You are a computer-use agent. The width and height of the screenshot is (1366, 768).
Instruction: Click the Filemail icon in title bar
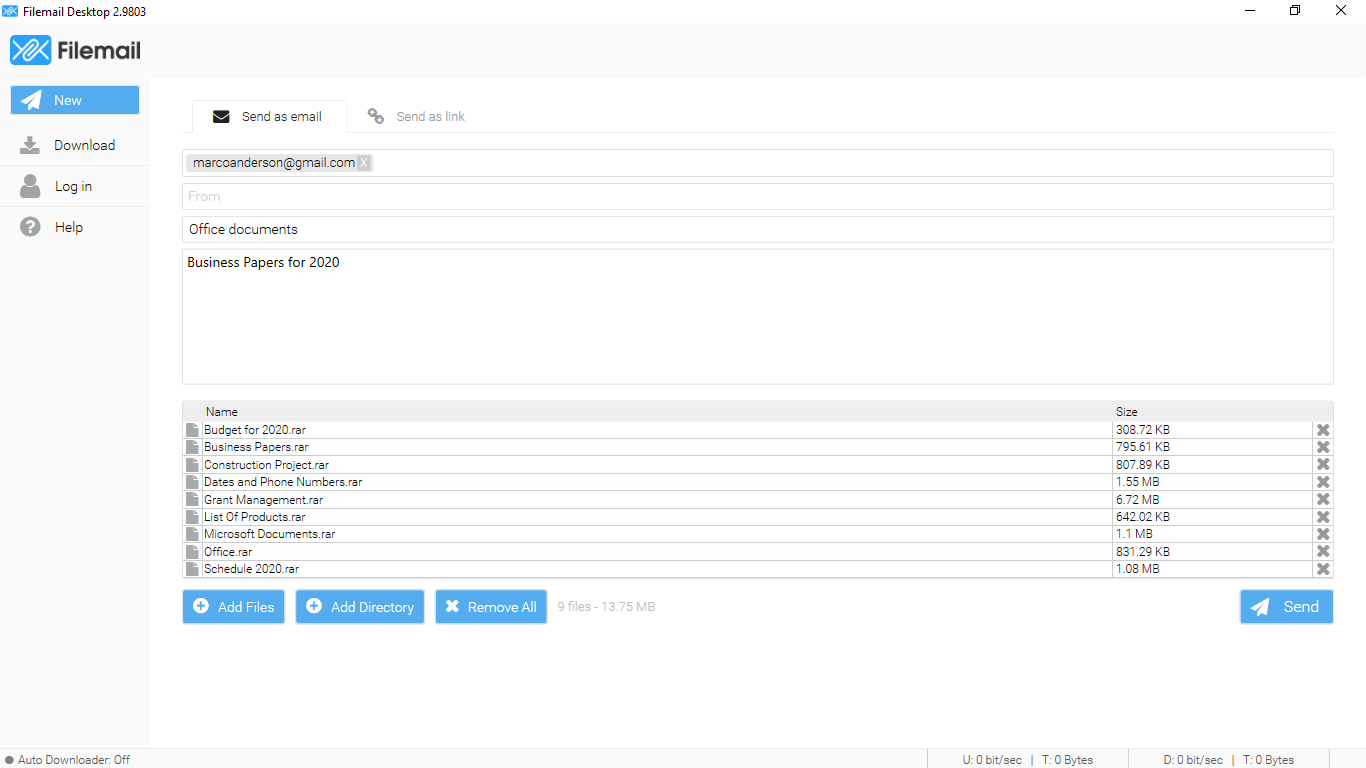coord(11,10)
